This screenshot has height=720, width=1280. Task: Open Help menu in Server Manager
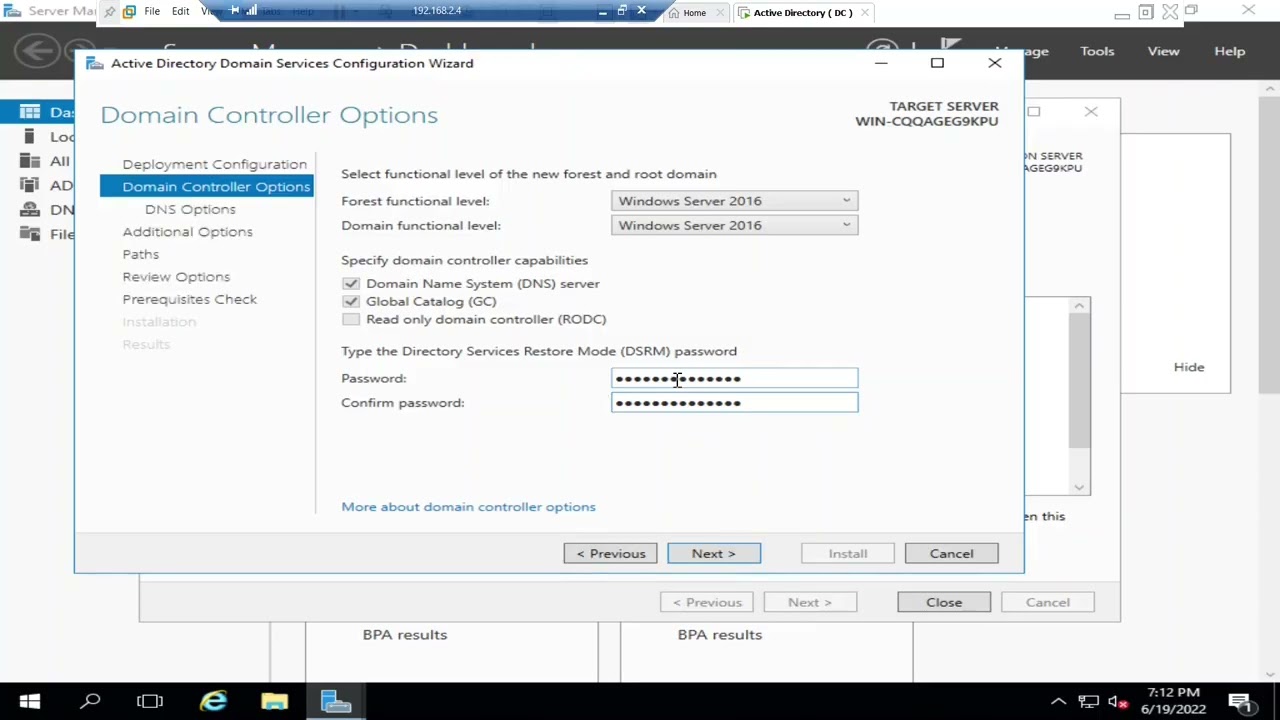(x=1230, y=51)
